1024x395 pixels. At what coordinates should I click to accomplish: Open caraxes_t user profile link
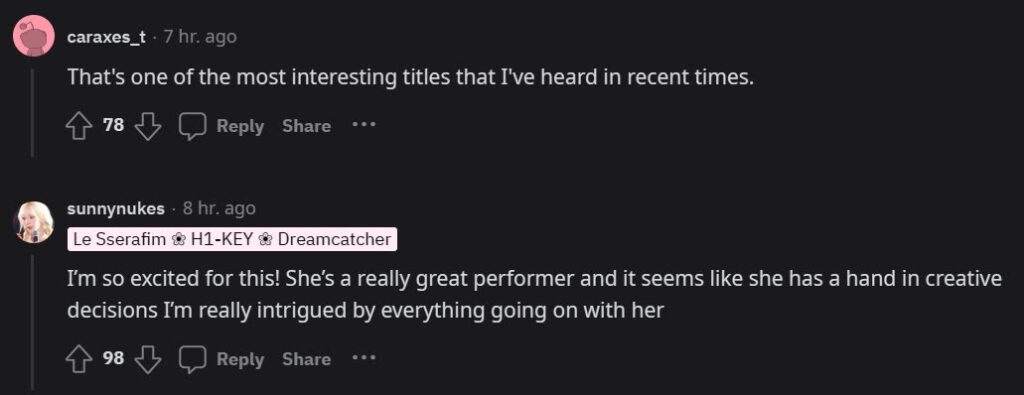(x=106, y=37)
